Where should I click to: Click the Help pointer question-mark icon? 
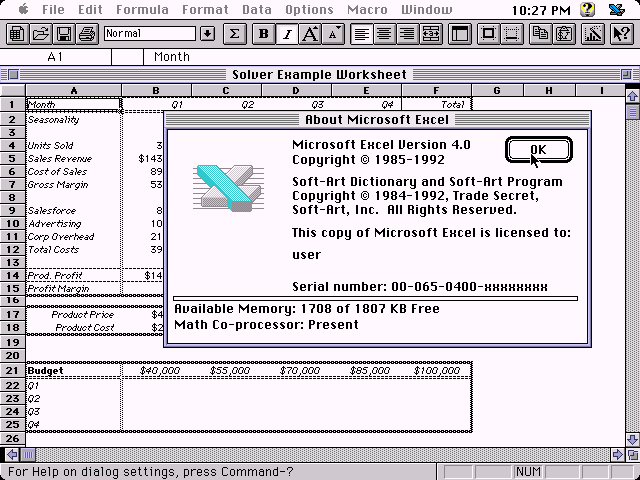[x=621, y=34]
